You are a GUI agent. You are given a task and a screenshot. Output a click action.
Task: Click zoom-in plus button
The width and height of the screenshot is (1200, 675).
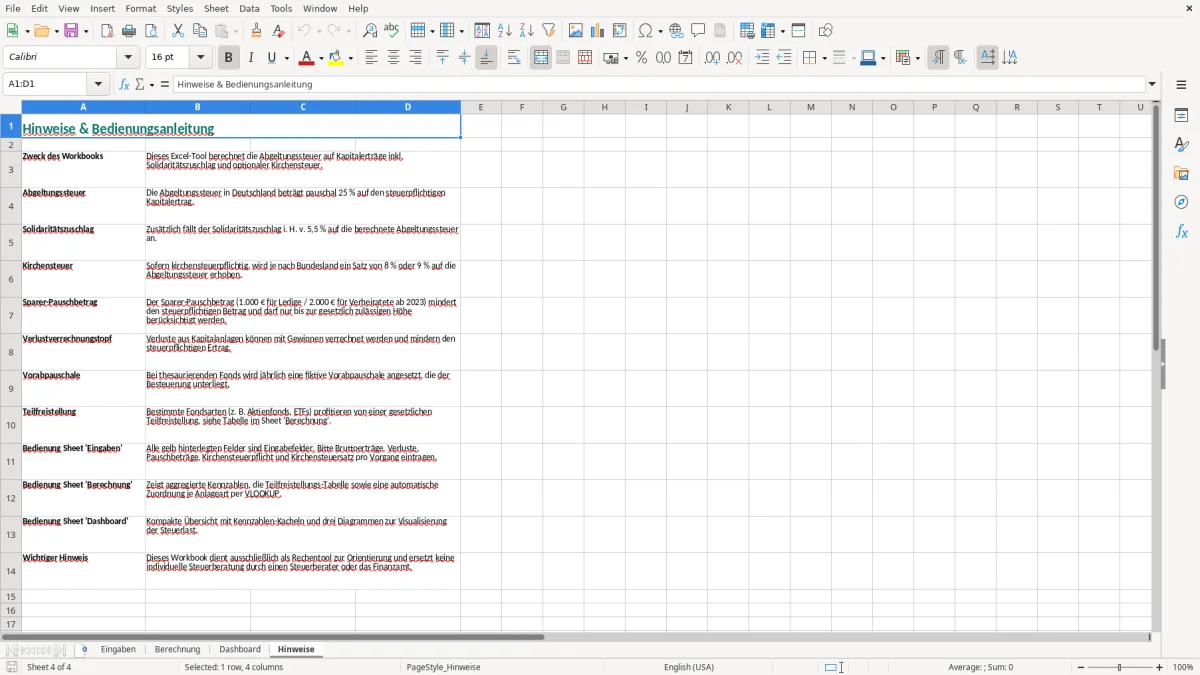pos(1160,667)
